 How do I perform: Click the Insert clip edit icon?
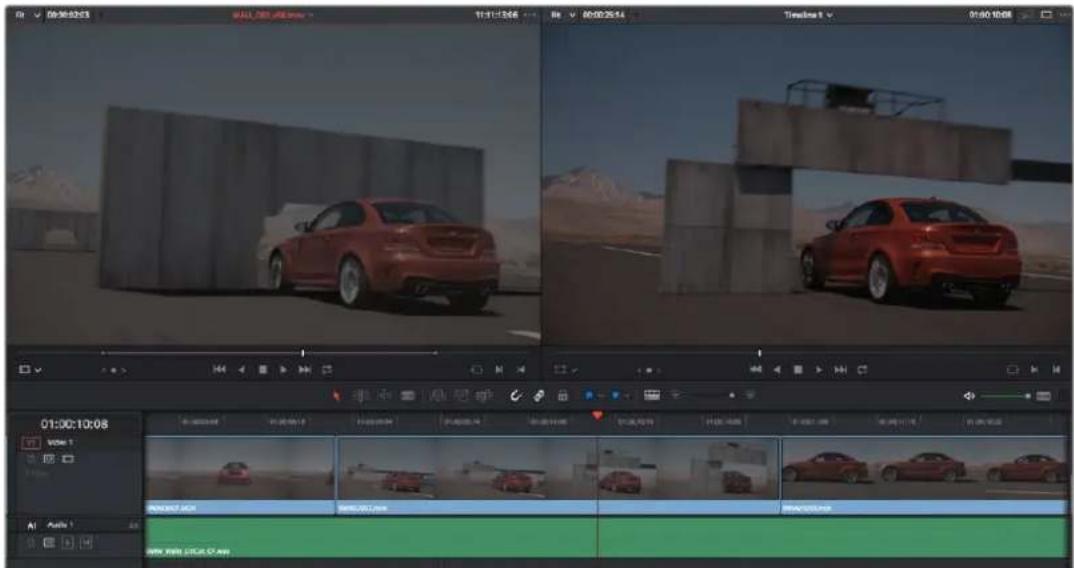pos(438,395)
